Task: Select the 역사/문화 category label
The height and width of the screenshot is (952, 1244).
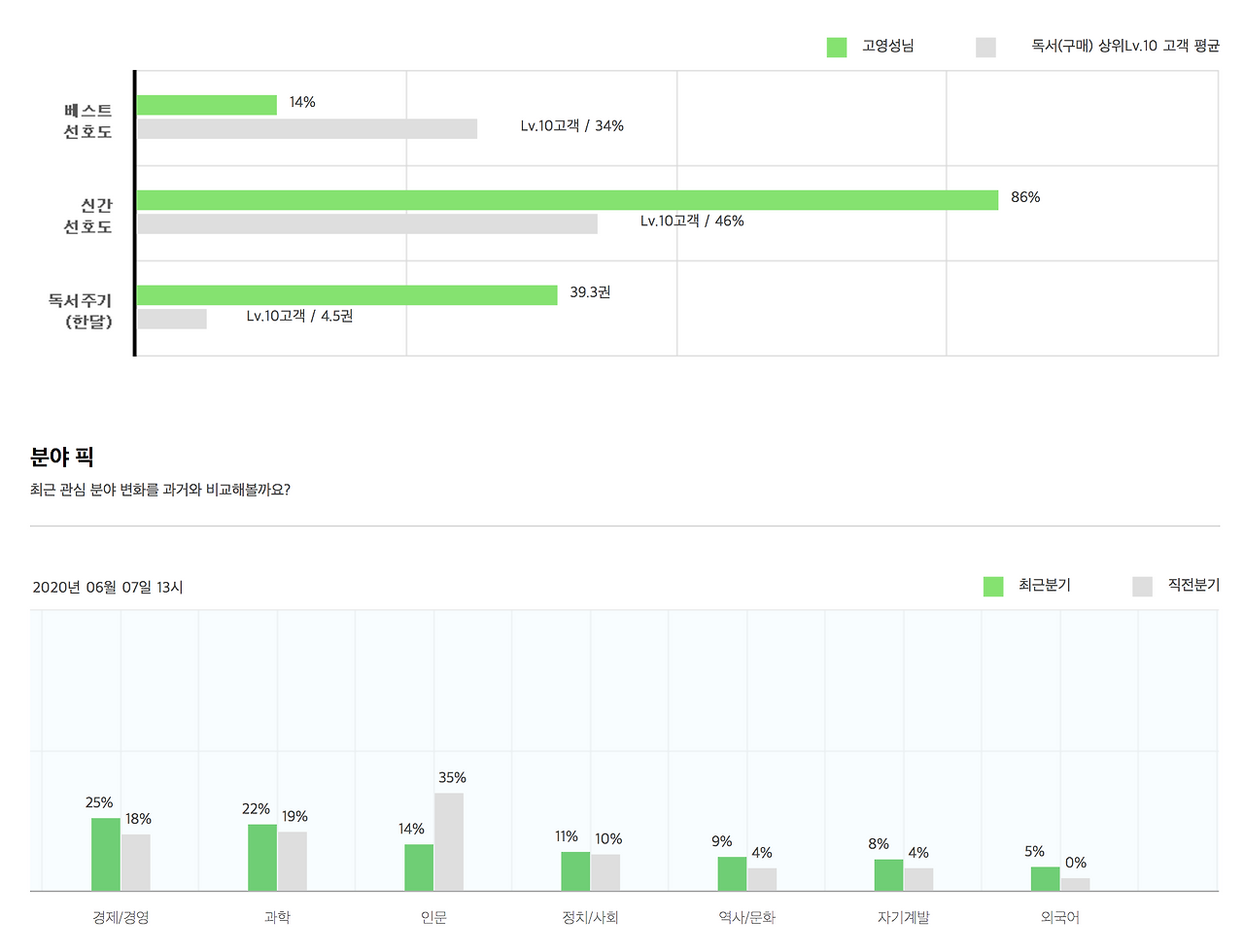Action: pyautogui.click(x=746, y=917)
